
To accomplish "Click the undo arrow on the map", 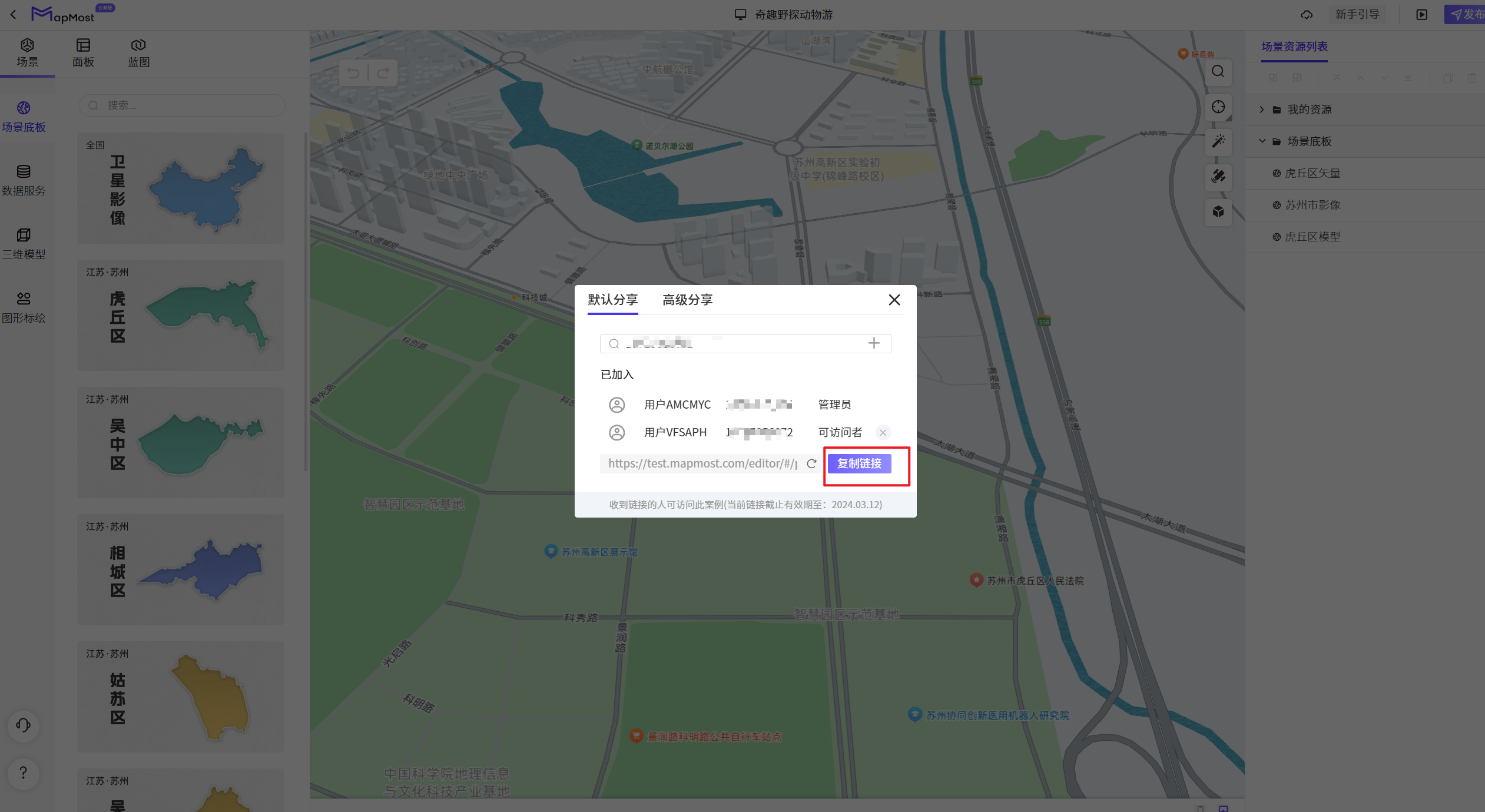I will click(x=353, y=73).
